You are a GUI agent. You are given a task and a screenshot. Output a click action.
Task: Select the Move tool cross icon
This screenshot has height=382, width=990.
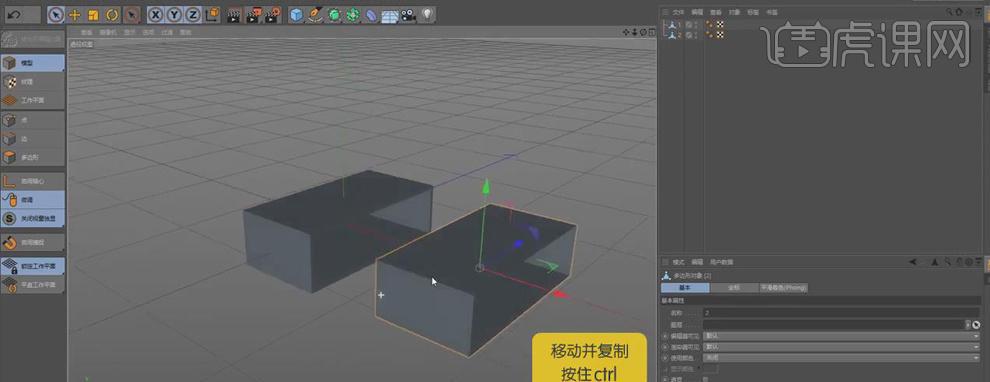click(x=75, y=14)
